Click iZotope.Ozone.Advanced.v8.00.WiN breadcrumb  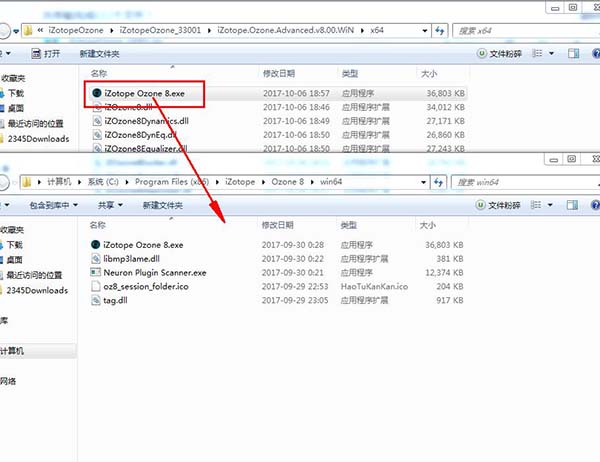[x=285, y=30]
